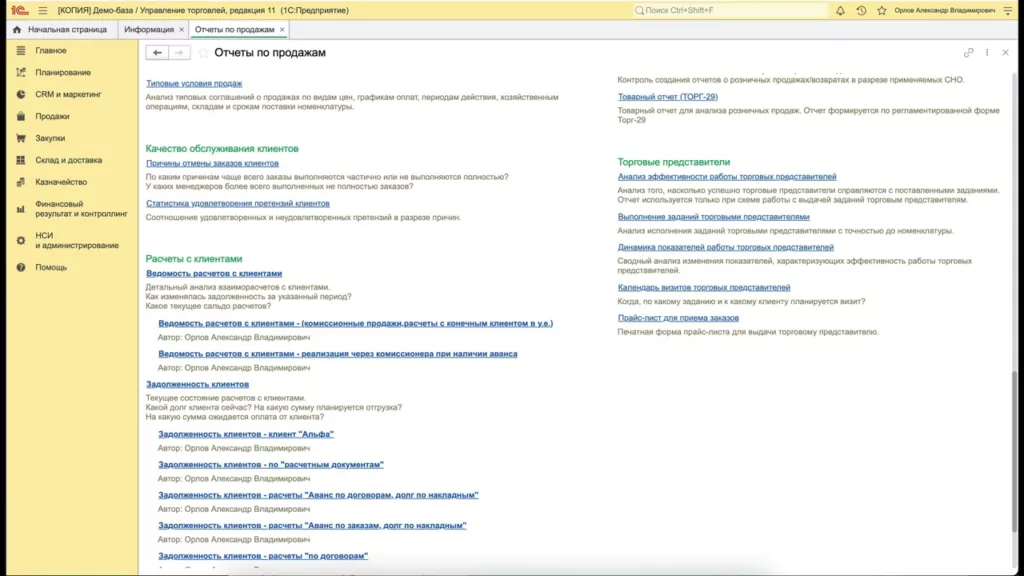Click in the search field Поиск

point(729,10)
